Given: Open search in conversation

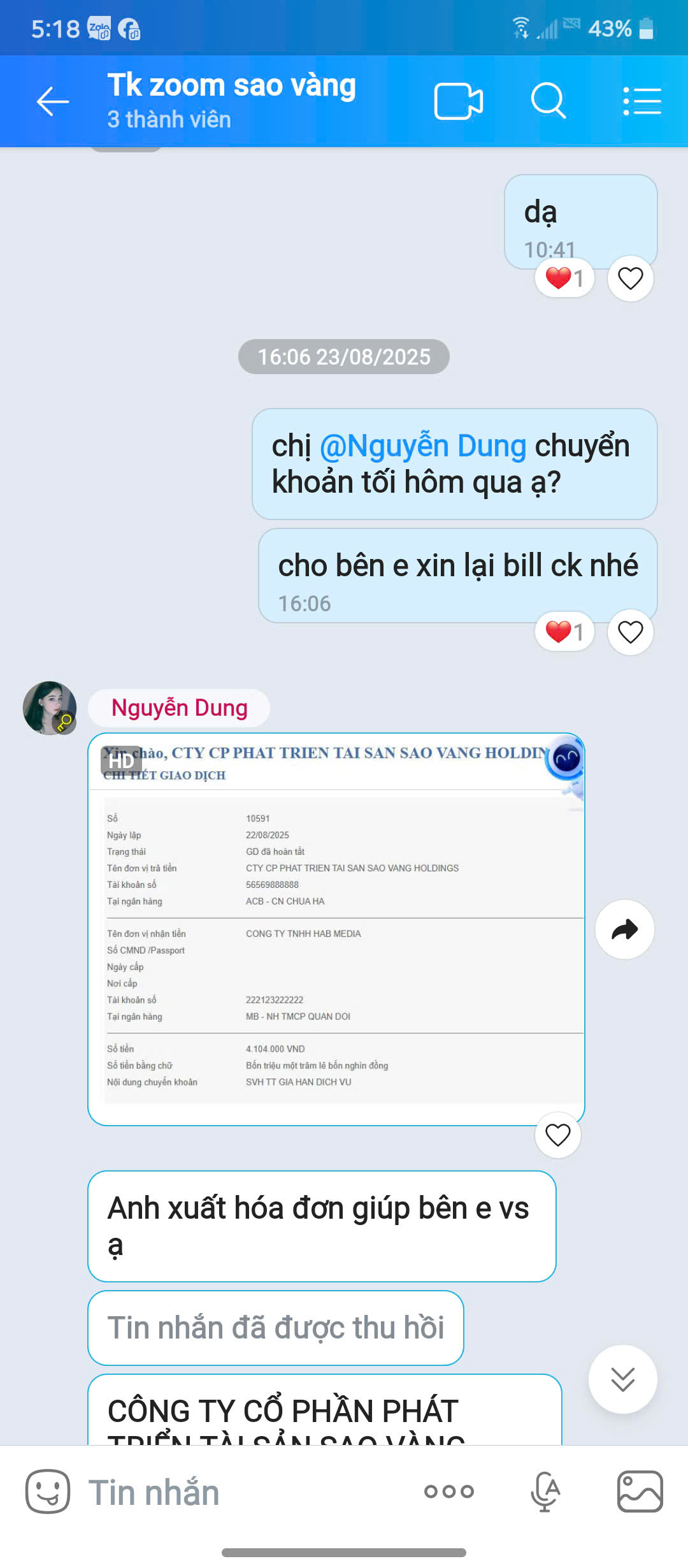Looking at the screenshot, I should click(x=548, y=101).
